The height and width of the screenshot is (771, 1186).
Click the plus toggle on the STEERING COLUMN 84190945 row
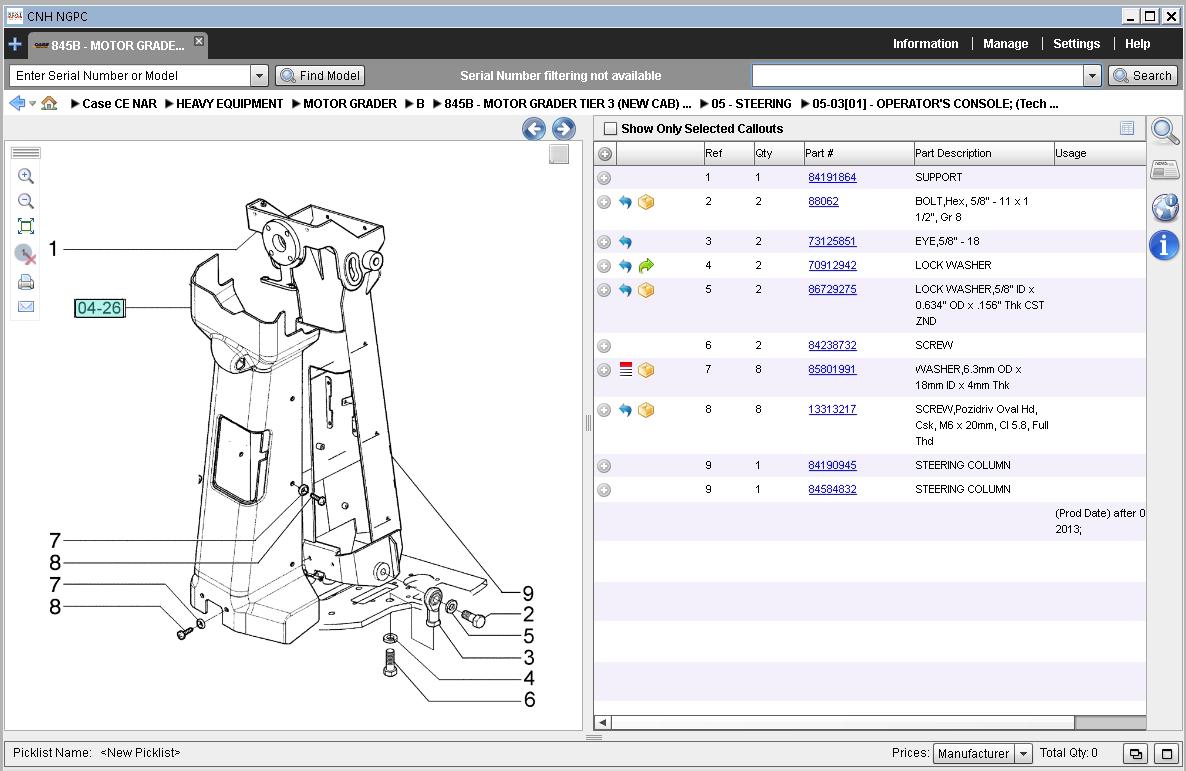point(604,465)
